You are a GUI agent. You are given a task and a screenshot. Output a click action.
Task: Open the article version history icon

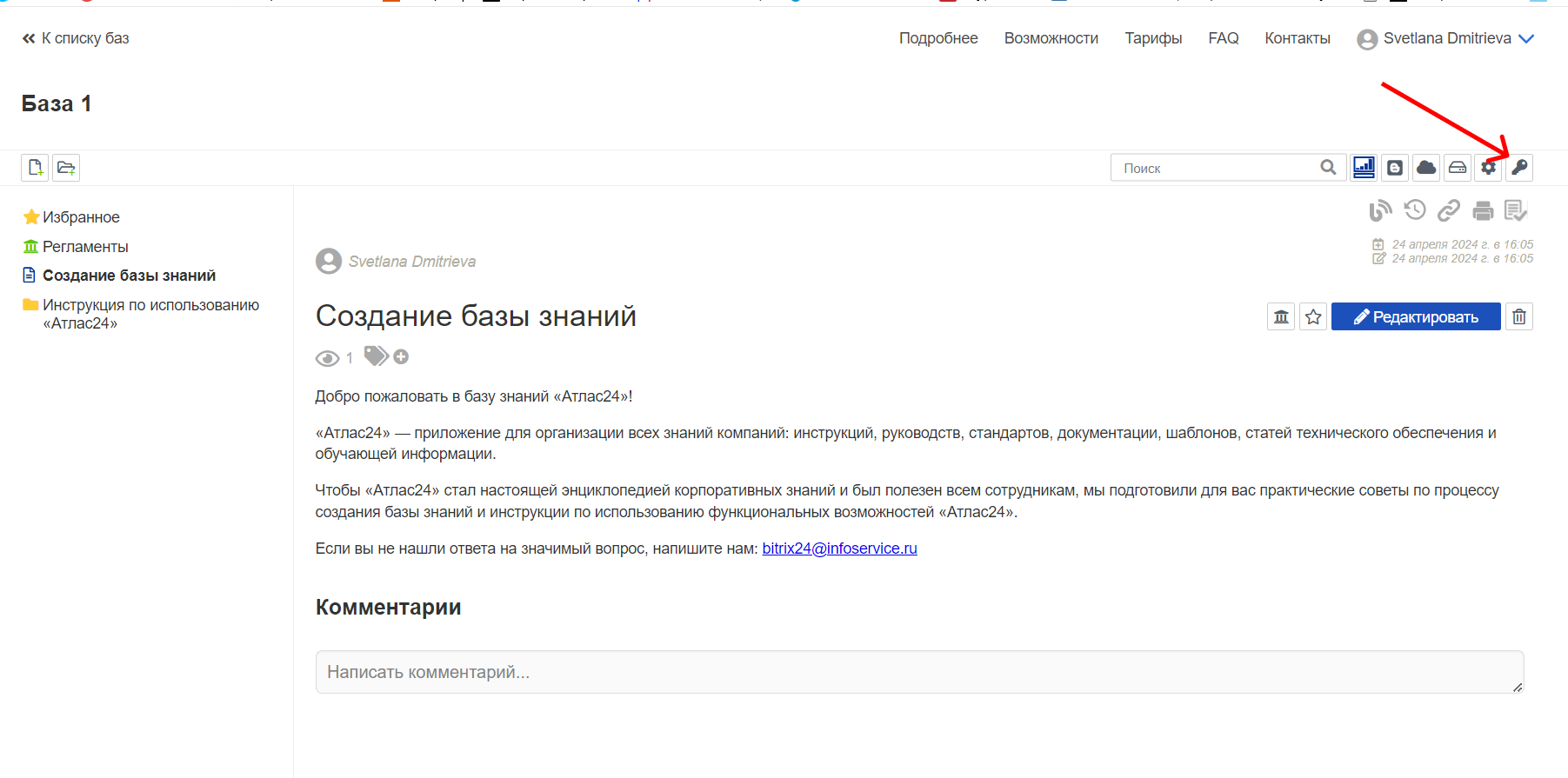1415,209
